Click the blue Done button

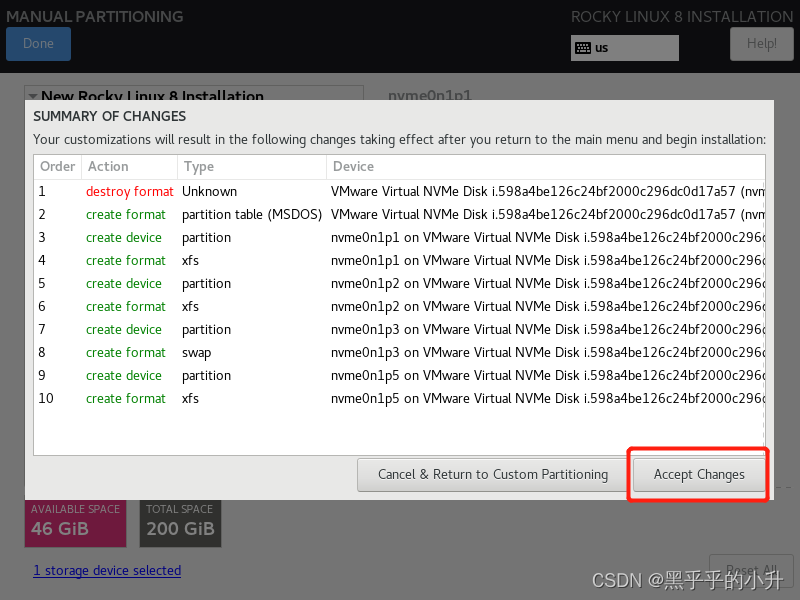click(38, 44)
